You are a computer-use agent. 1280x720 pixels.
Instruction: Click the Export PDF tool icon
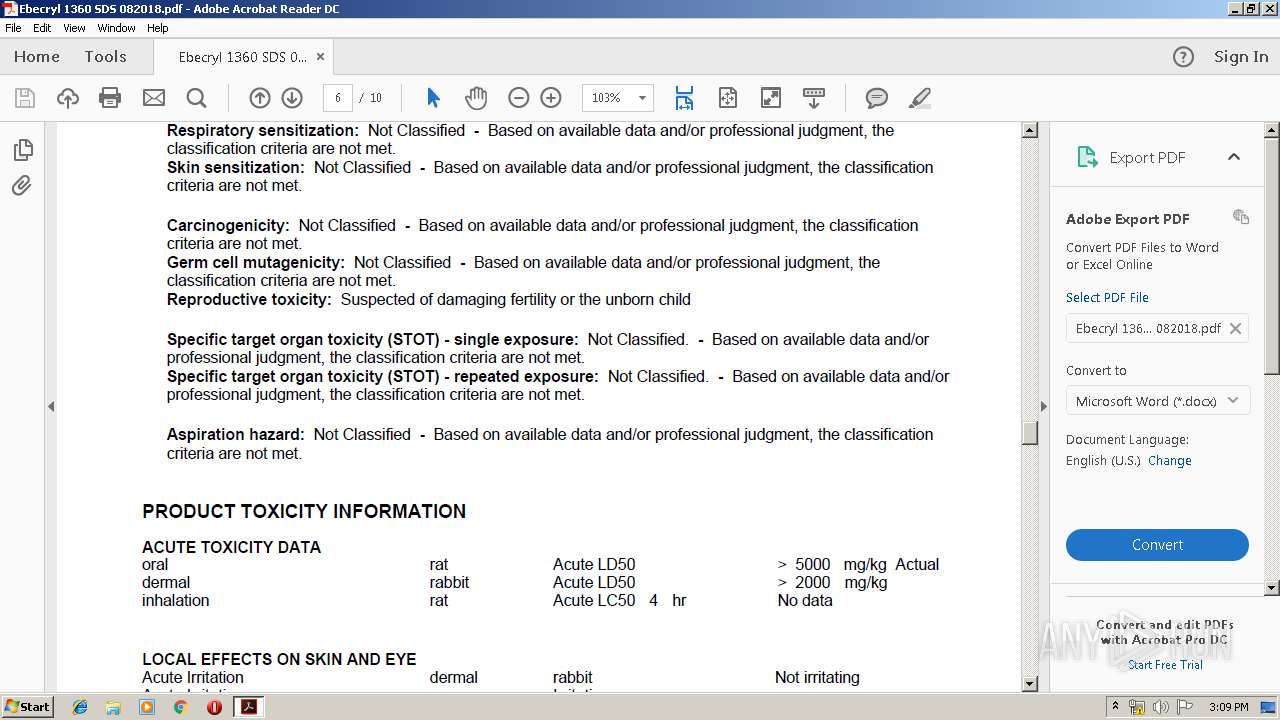pos(1087,157)
